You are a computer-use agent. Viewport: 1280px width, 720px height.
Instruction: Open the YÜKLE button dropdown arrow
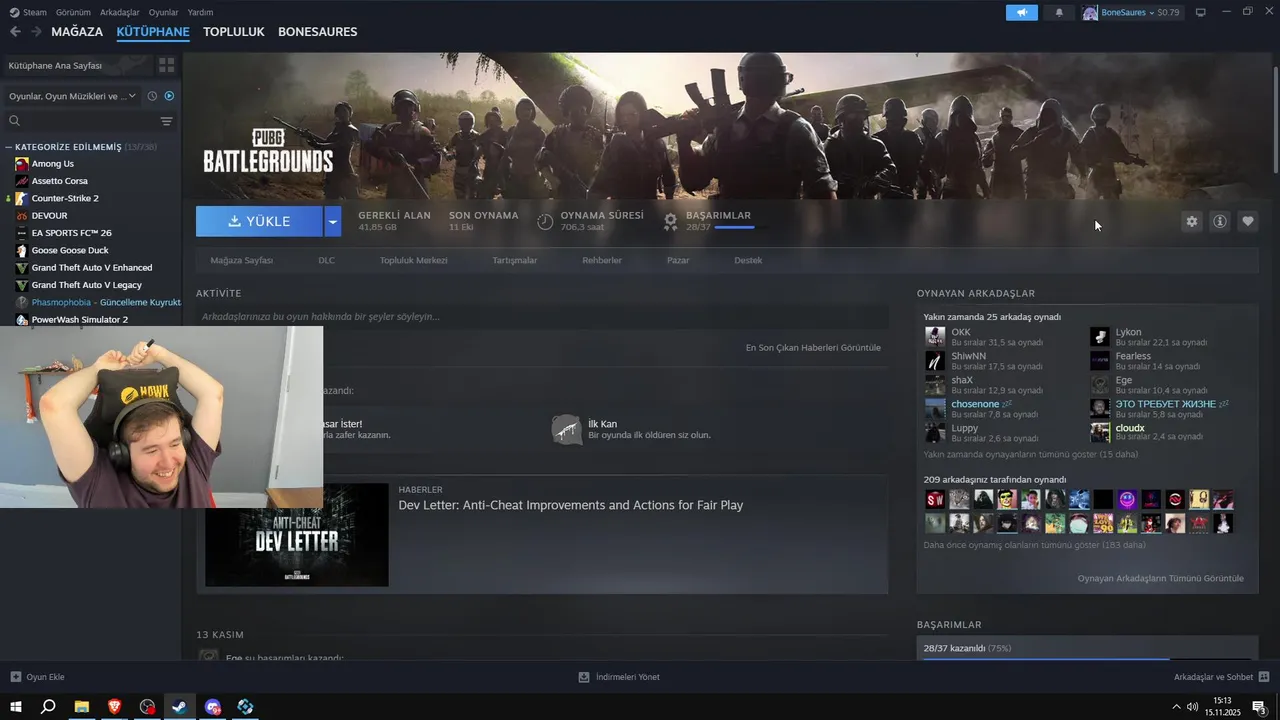click(x=333, y=222)
